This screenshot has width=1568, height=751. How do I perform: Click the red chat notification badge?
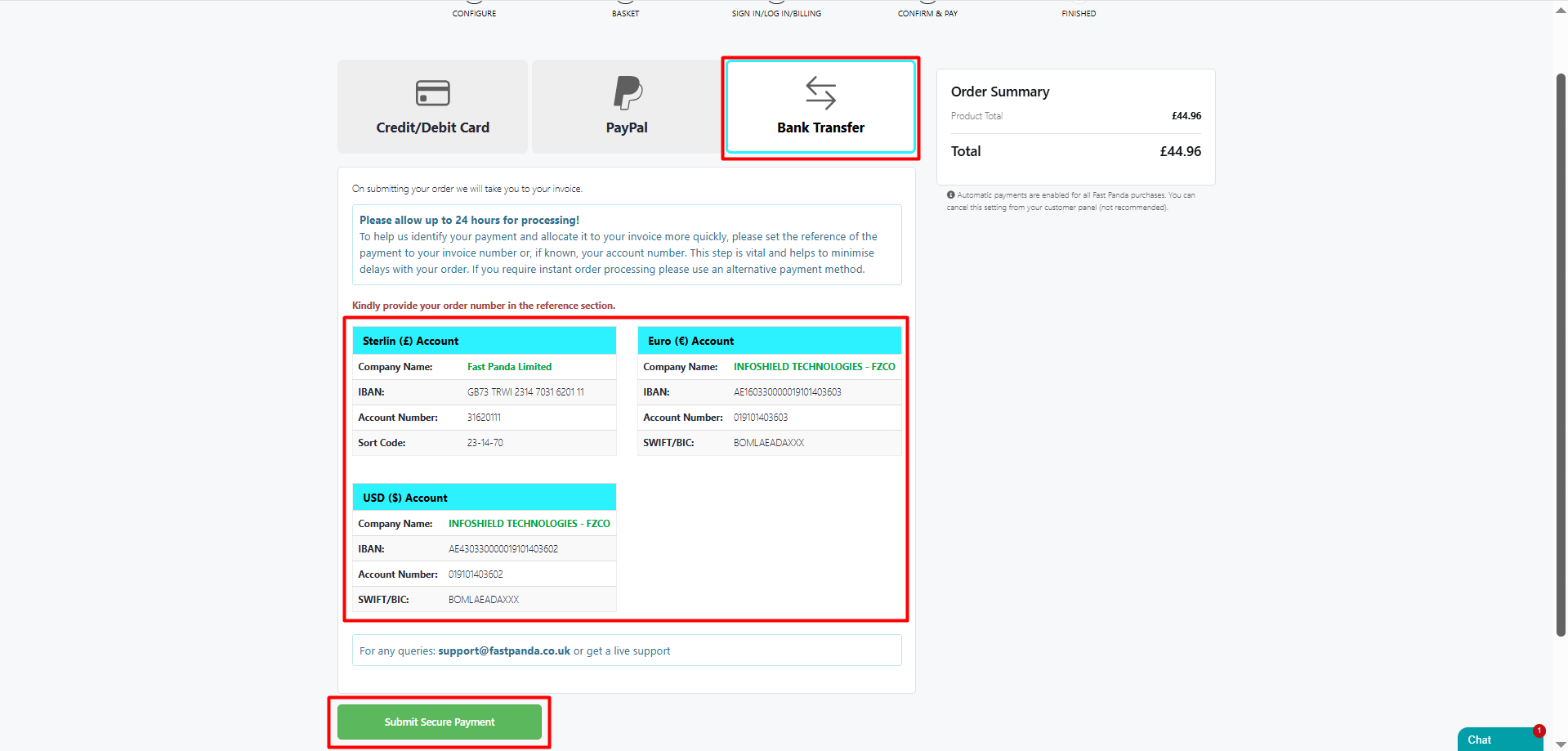[1539, 731]
